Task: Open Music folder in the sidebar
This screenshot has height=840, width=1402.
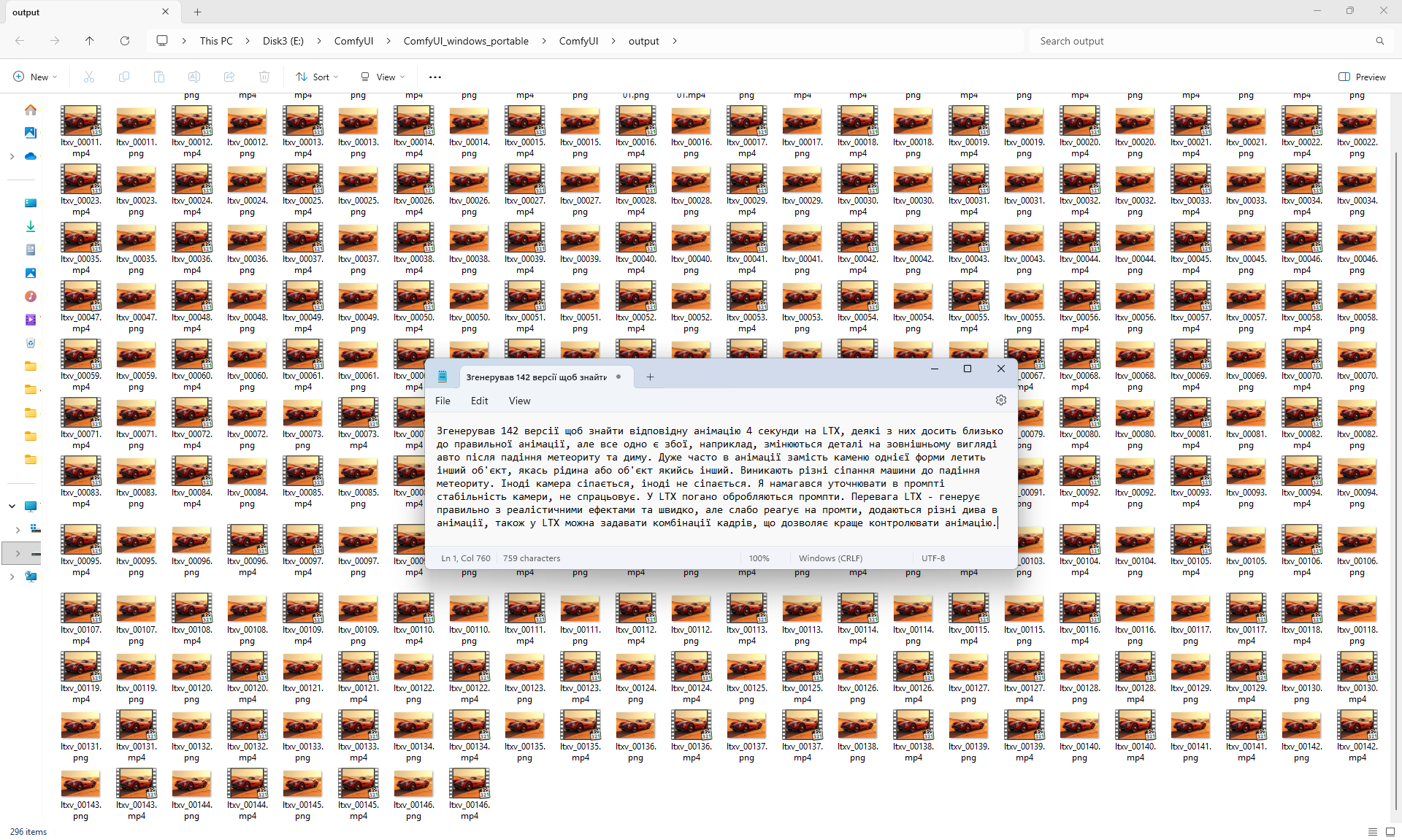Action: click(x=30, y=296)
